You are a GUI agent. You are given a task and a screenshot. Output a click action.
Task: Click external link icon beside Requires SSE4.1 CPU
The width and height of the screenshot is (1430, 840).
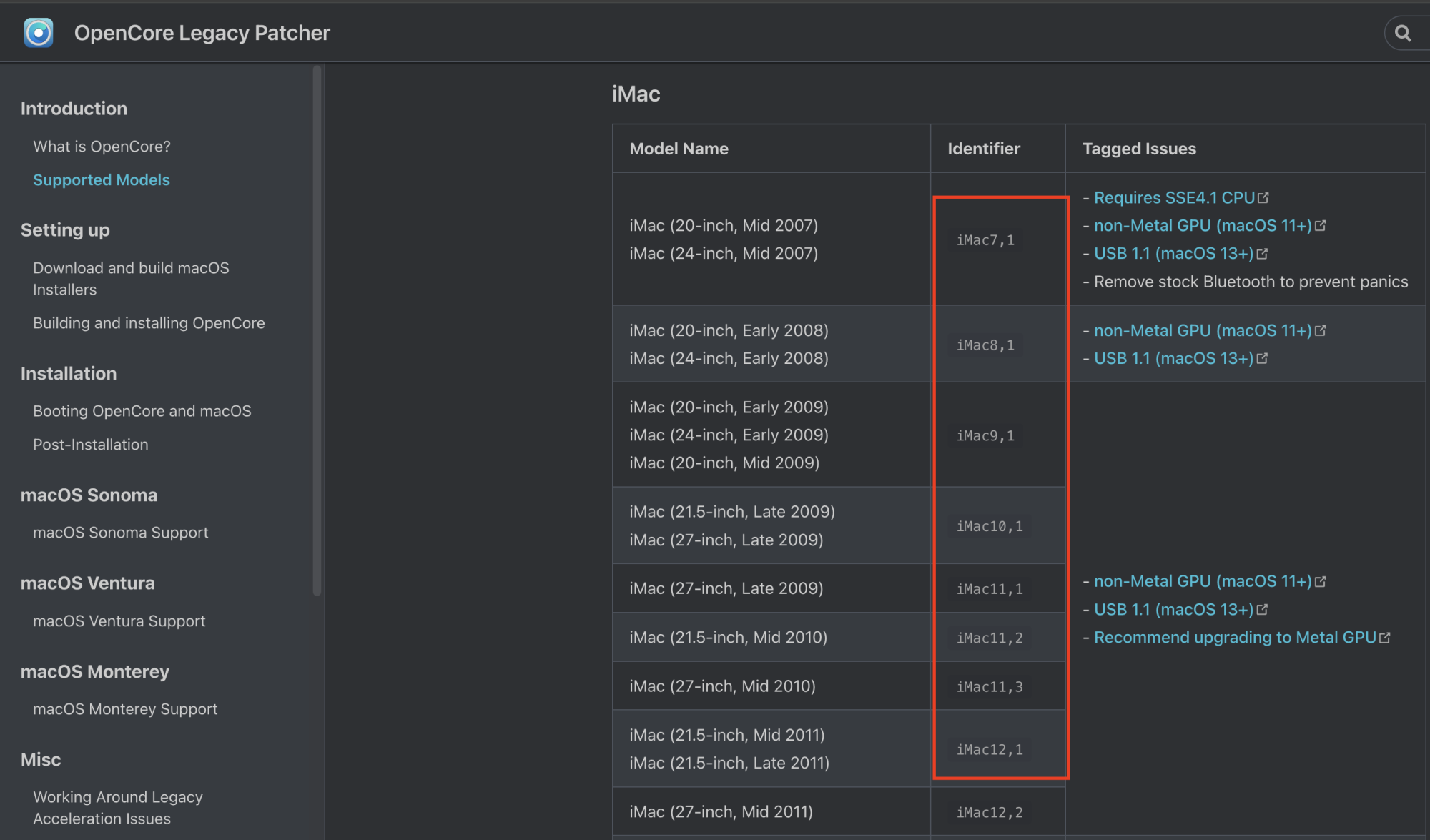coord(1263,197)
